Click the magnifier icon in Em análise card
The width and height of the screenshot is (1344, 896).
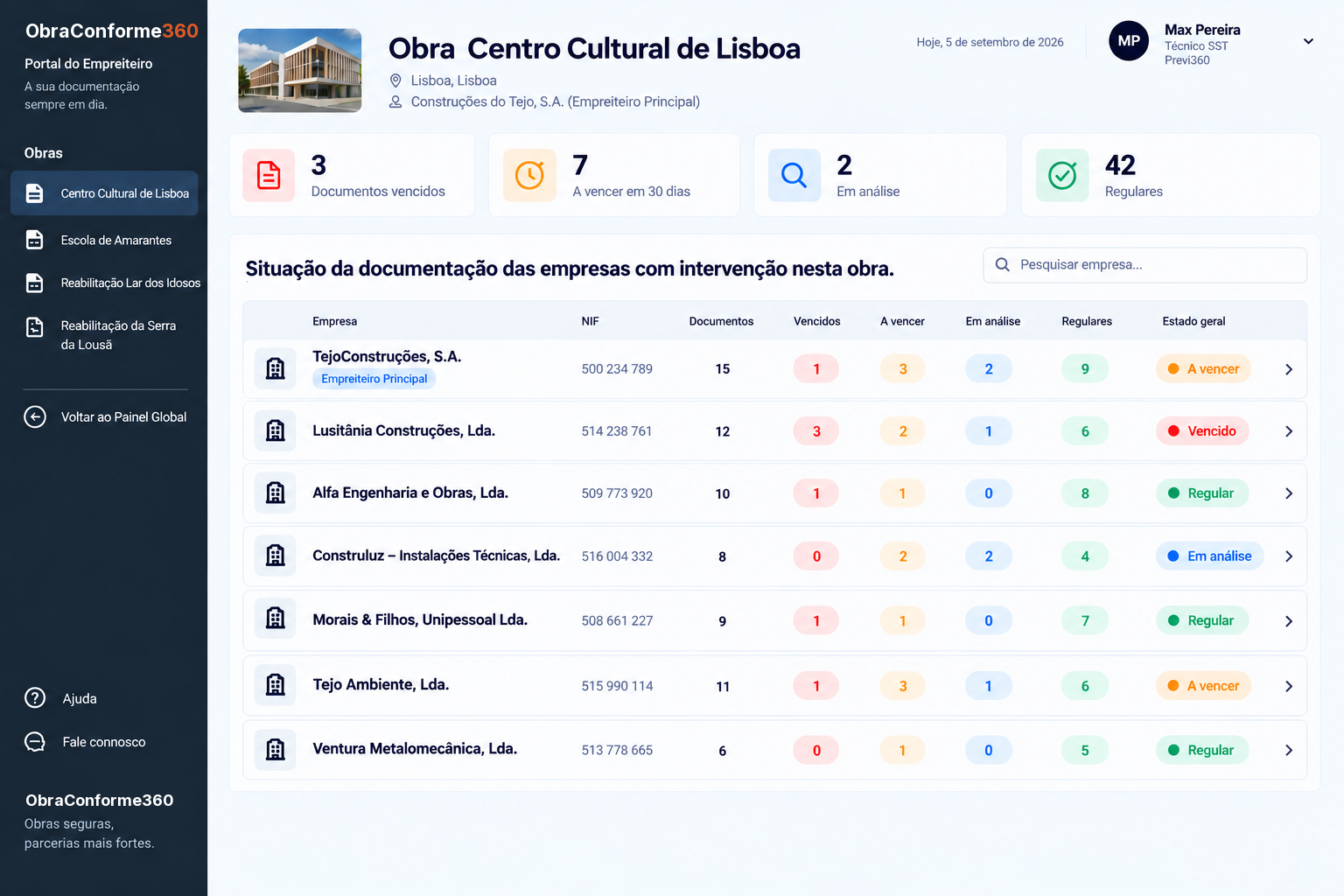[x=794, y=175]
